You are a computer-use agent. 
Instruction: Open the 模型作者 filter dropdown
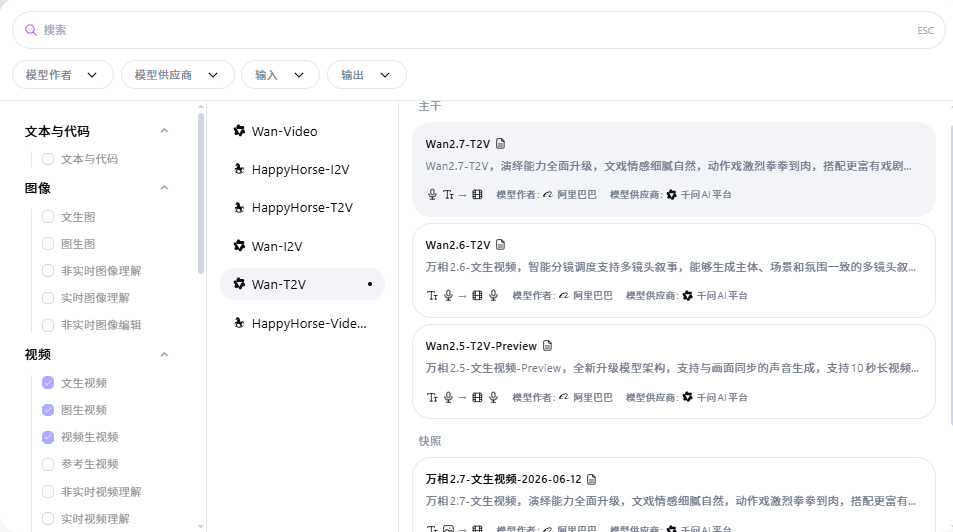click(63, 75)
